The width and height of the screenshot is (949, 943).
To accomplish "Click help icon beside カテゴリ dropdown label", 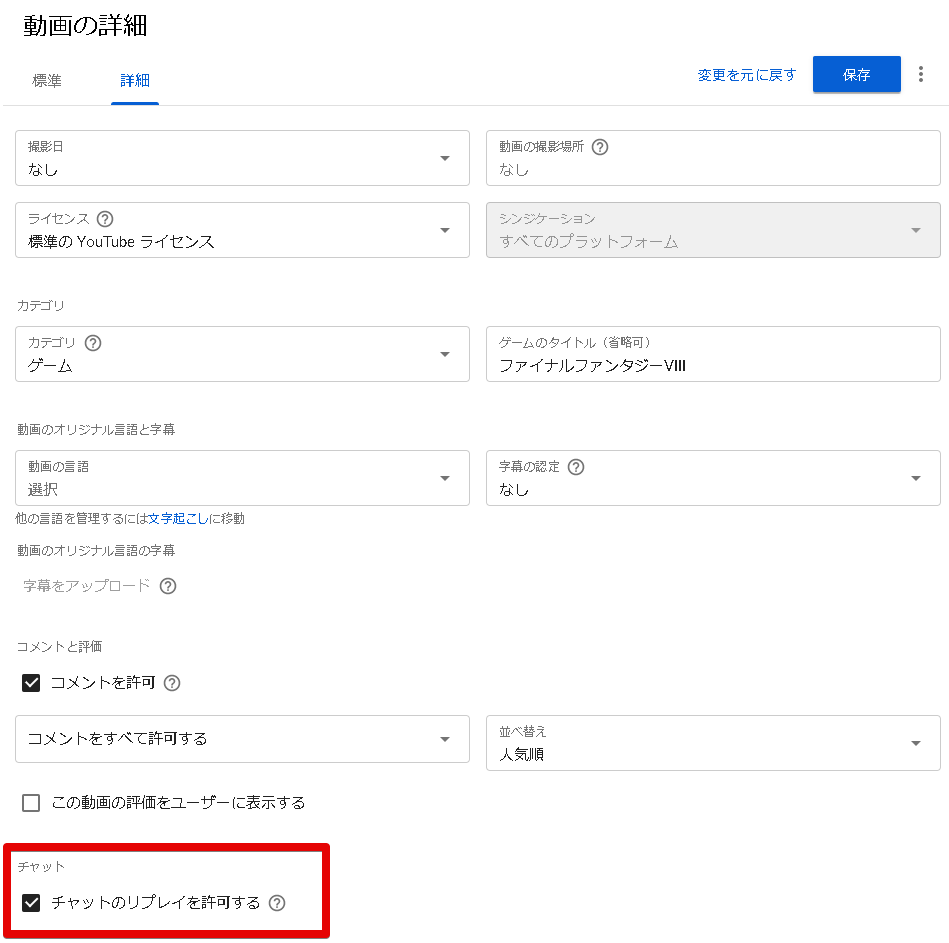I will (x=93, y=343).
